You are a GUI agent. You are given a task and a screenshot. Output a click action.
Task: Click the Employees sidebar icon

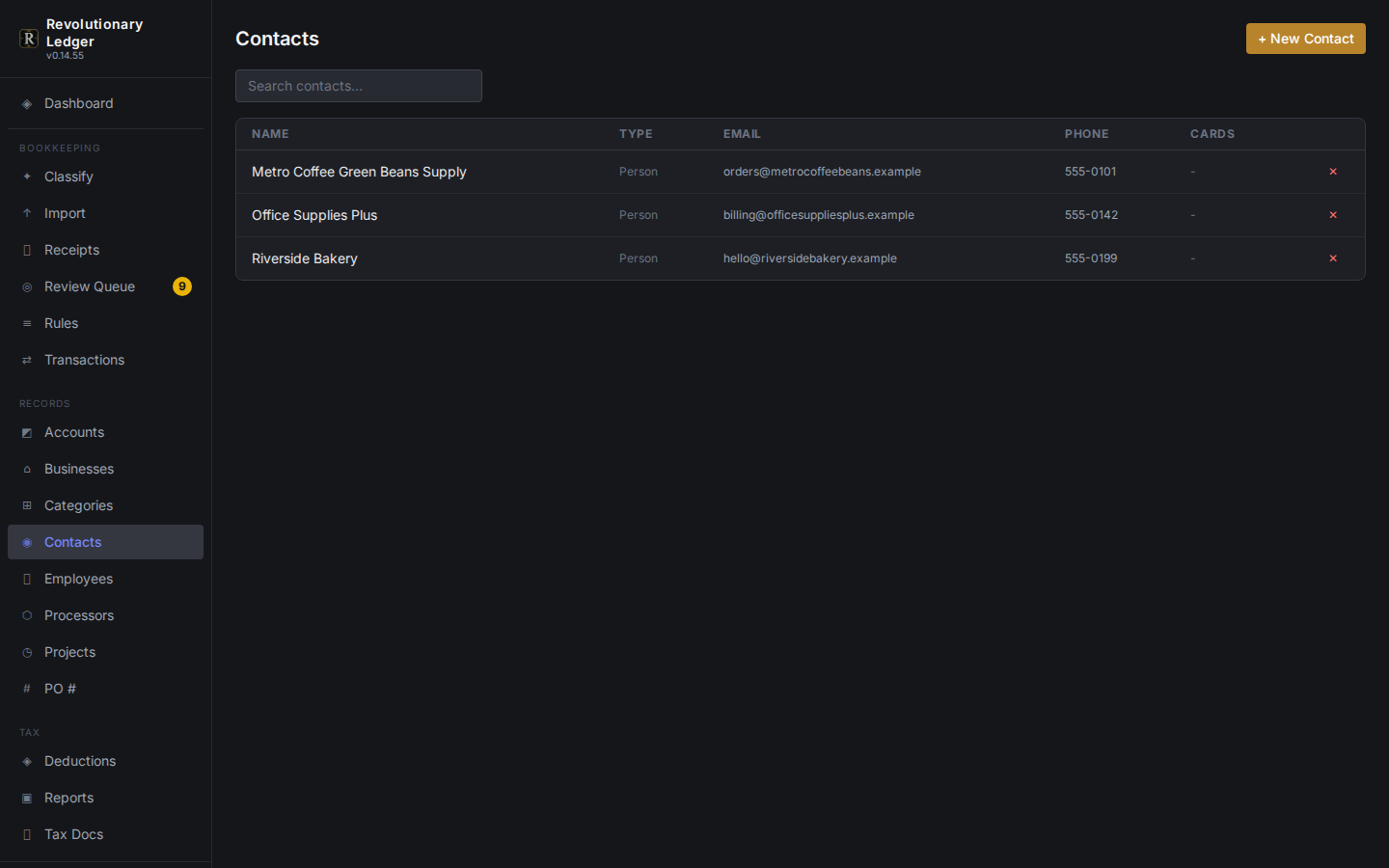(27, 580)
